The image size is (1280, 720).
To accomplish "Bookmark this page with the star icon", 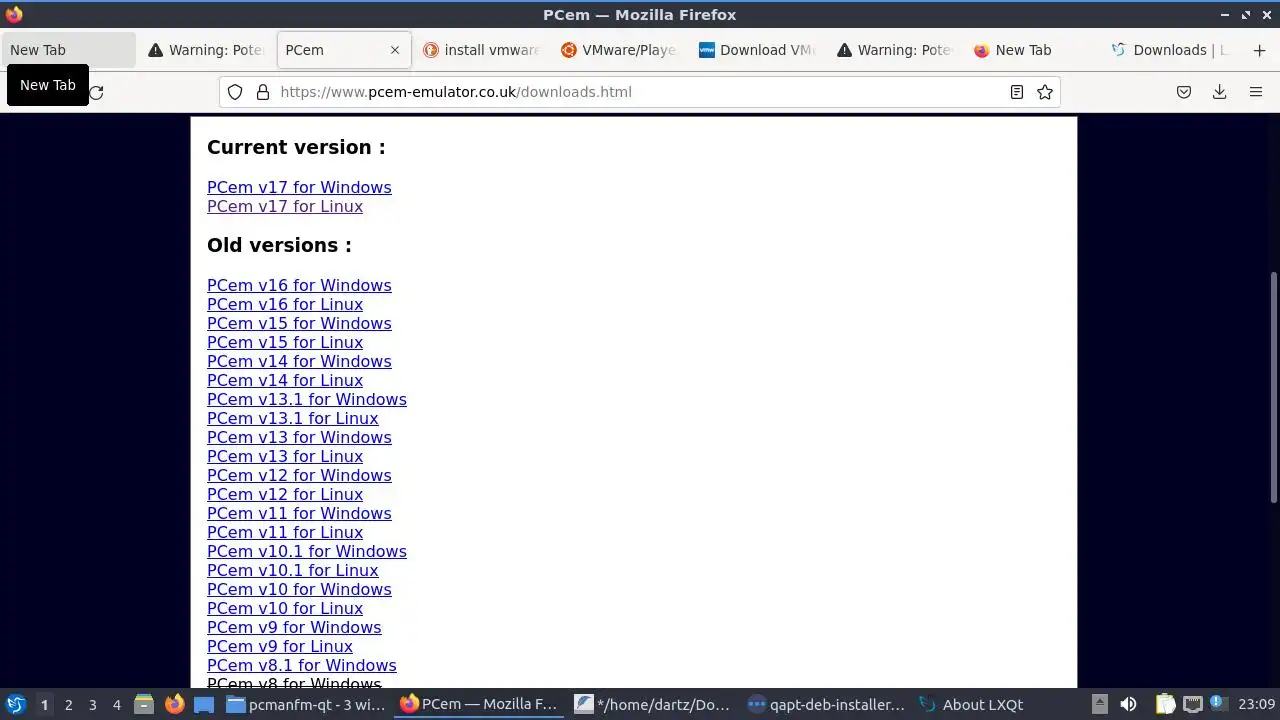I will pyautogui.click(x=1045, y=92).
